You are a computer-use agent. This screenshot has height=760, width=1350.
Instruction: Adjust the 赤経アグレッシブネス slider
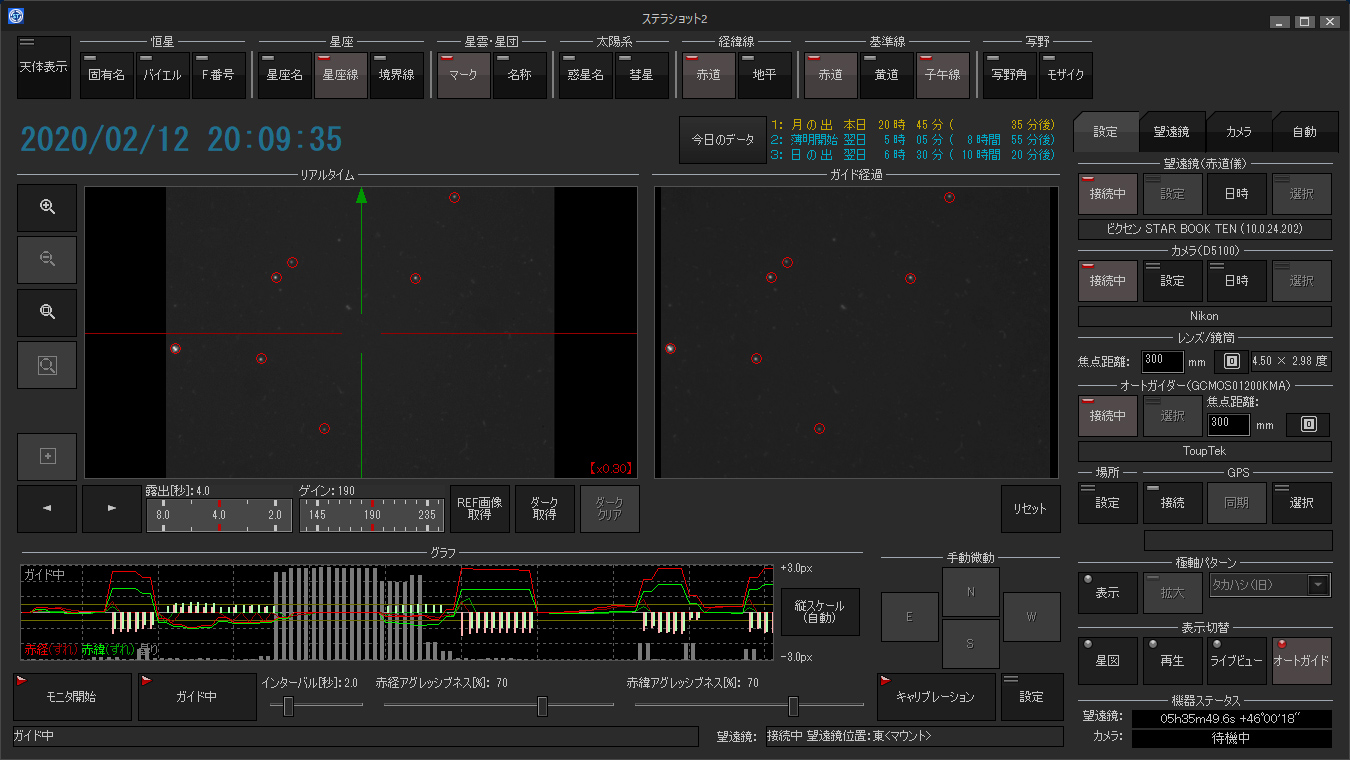tap(542, 707)
